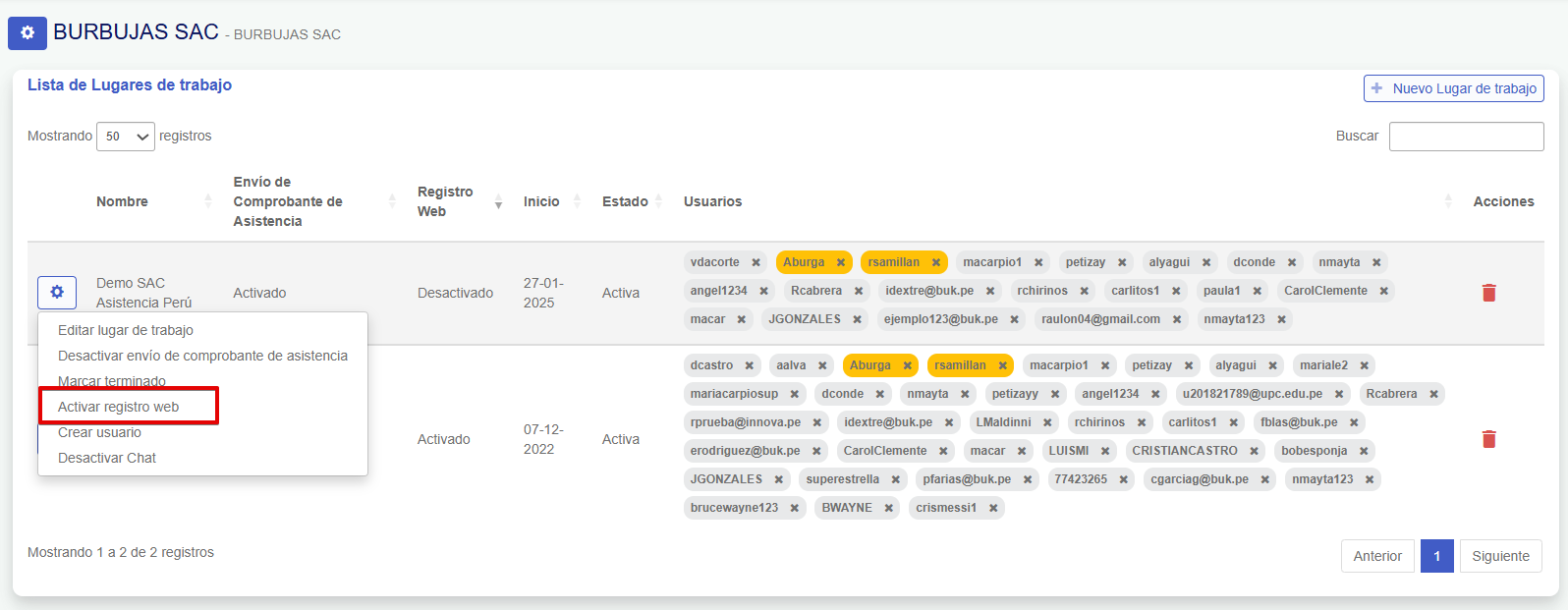1568x610 pixels.
Task: Open the records-per-page dropdown showing 50
Action: point(126,137)
